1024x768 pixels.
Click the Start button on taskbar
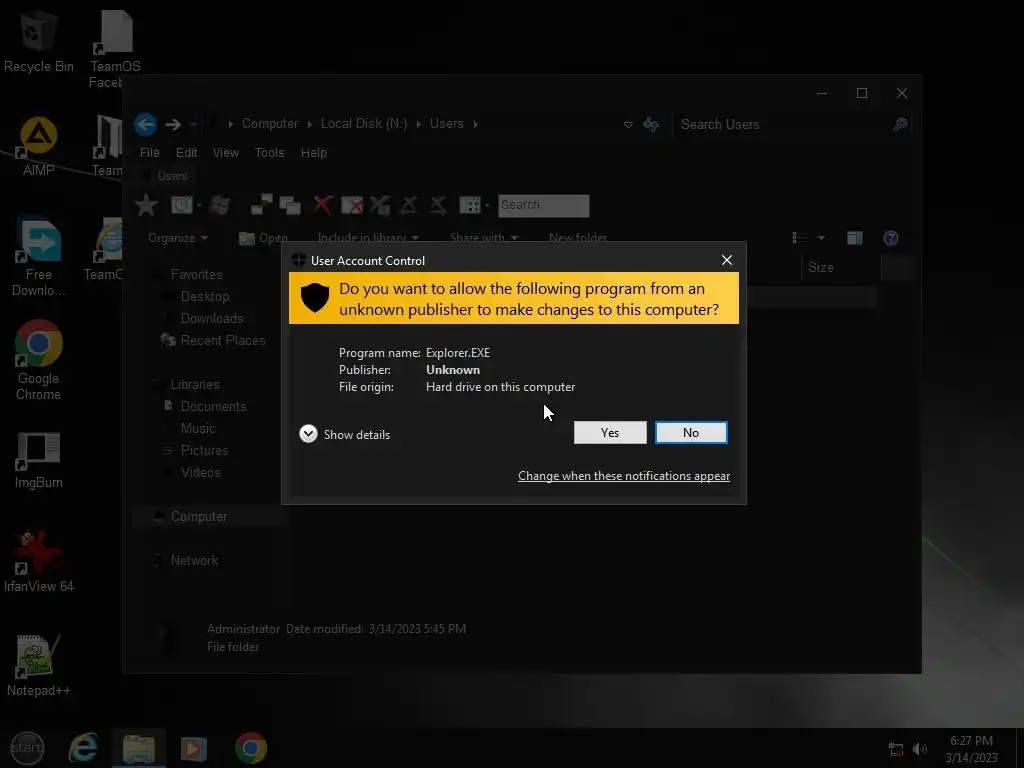click(x=27, y=748)
